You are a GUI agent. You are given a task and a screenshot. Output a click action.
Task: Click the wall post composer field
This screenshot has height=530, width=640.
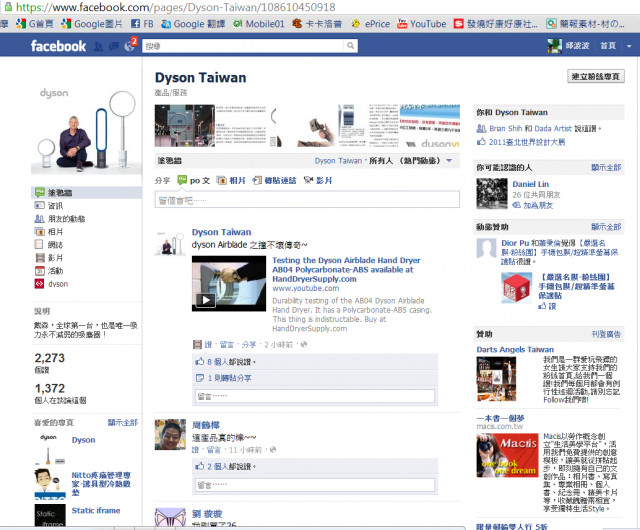[x=307, y=200]
